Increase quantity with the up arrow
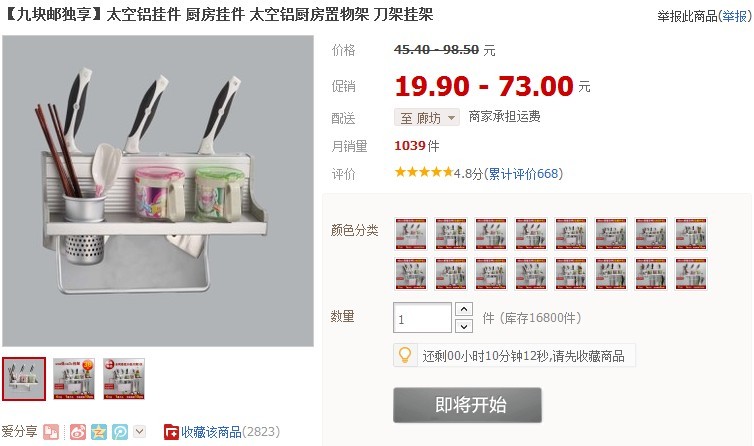The image size is (754, 446). pyautogui.click(x=464, y=309)
